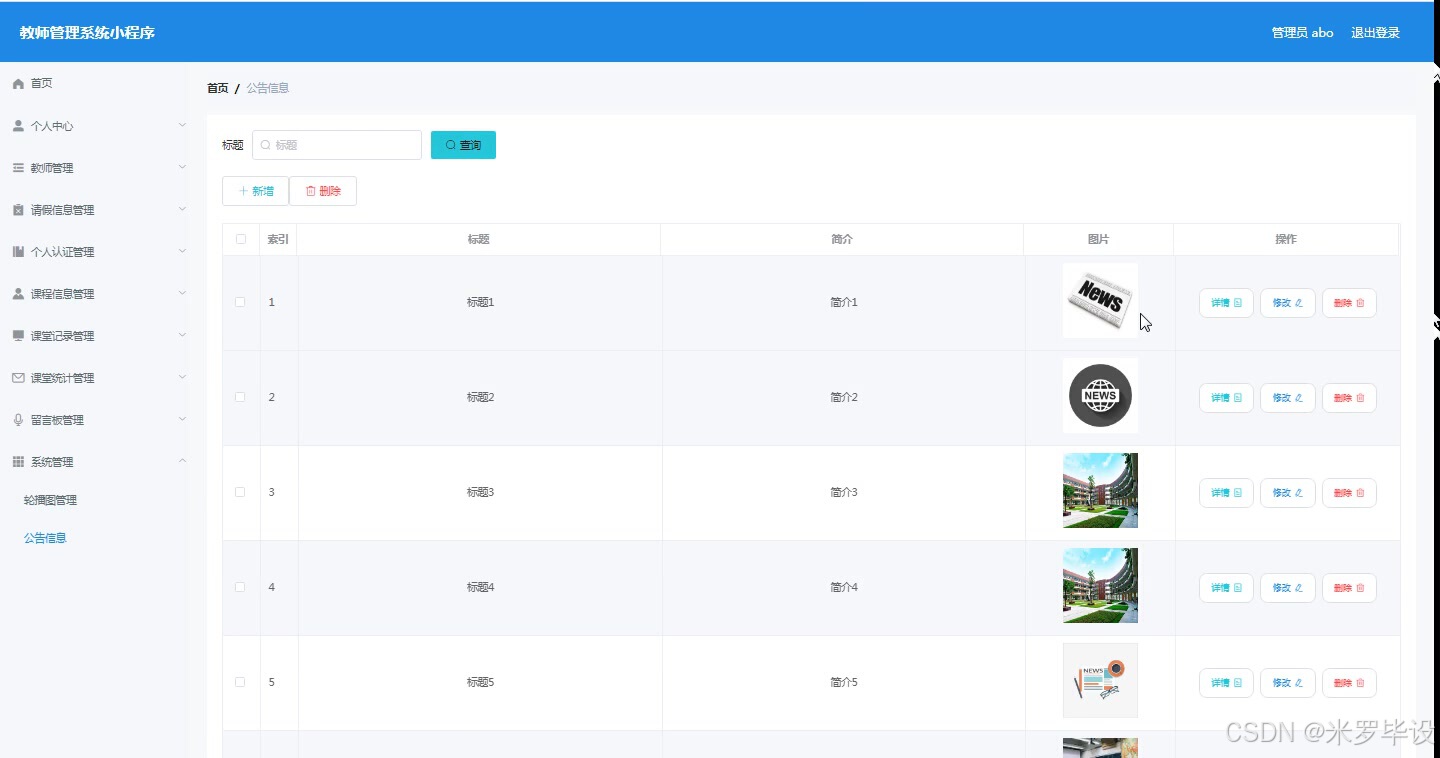Viewport: 1440px width, 758px height.
Task: Click the 标题 search input field
Action: 337,145
